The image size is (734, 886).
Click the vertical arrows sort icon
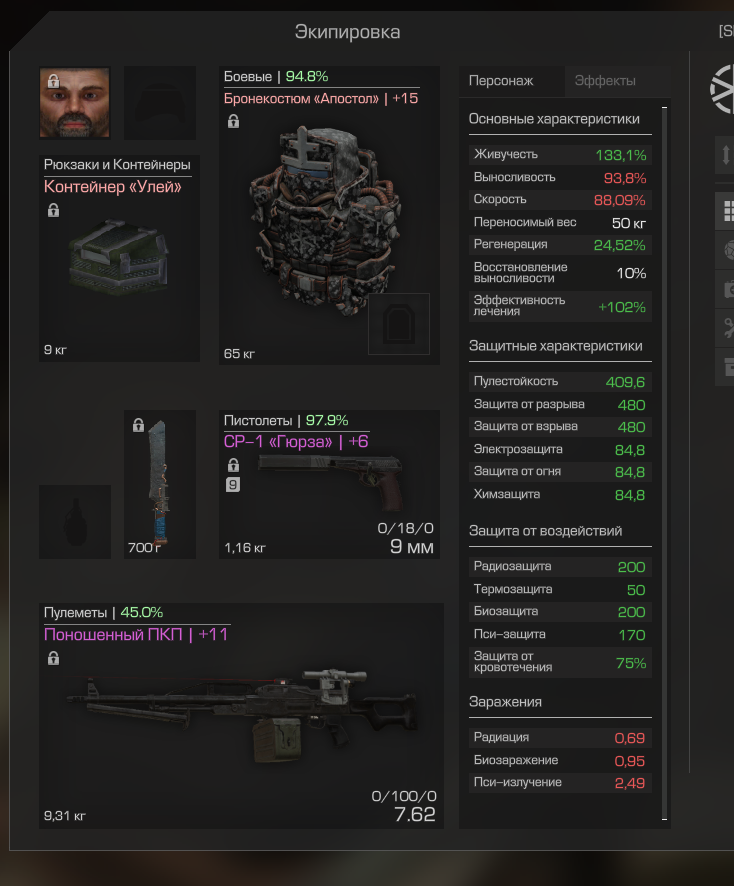(x=726, y=154)
